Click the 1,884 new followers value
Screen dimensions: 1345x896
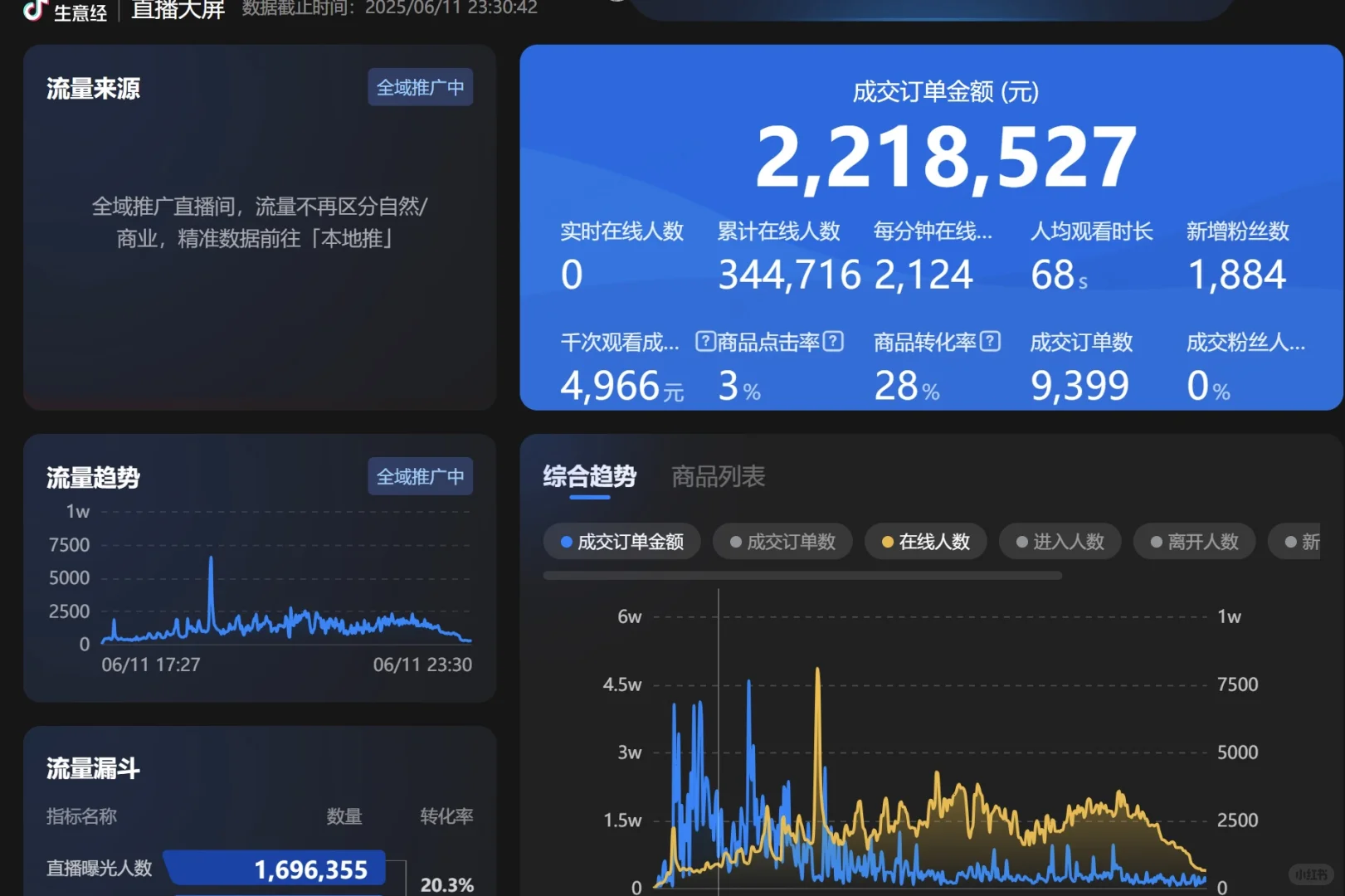coord(1237,275)
